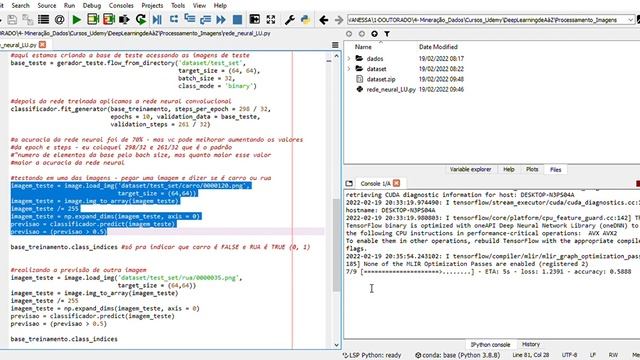The image size is (640, 360).
Task: Open the file list management icon
Action: (43, 20)
